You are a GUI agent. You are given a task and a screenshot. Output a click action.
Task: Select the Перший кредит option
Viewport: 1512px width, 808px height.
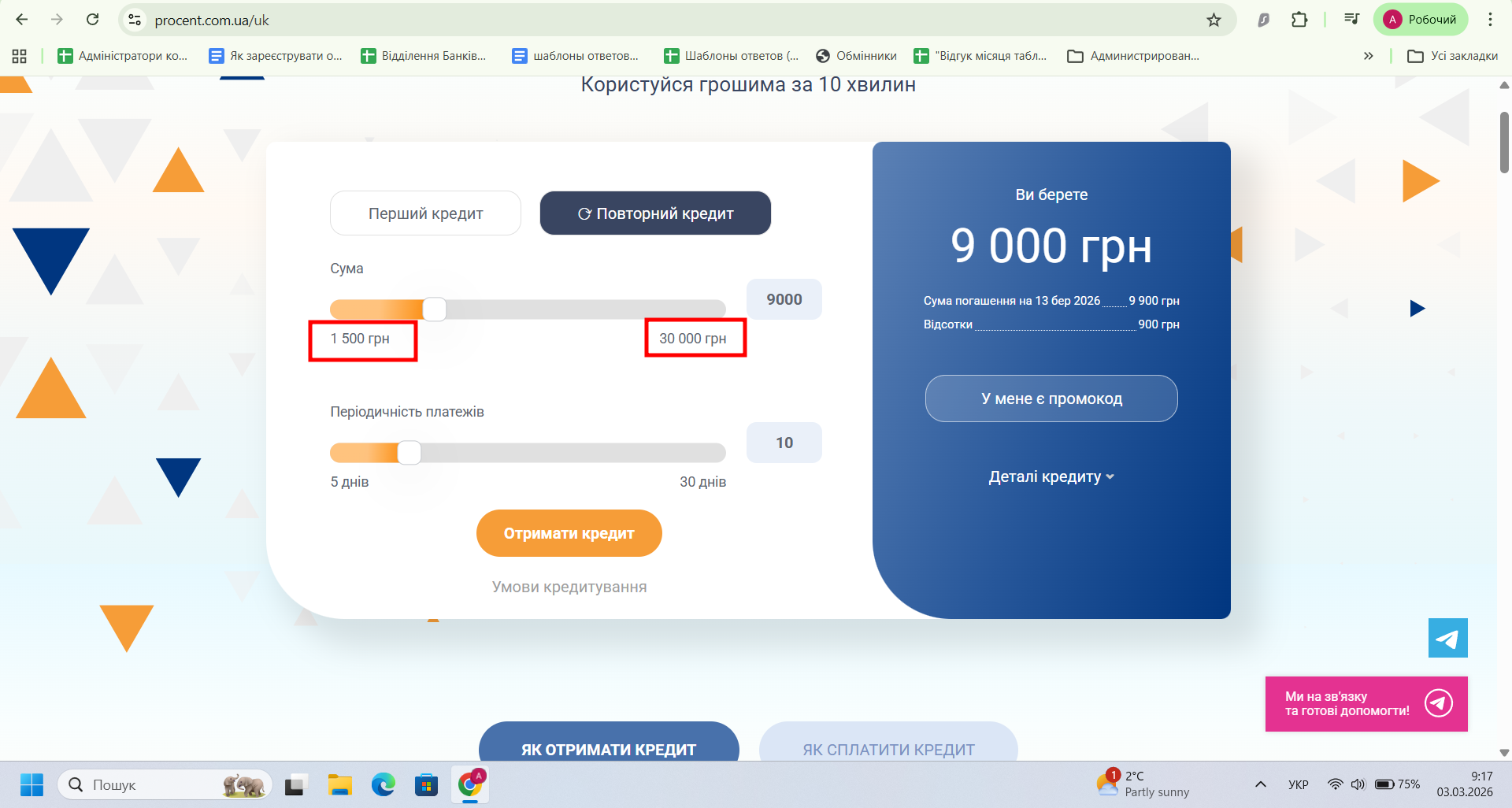click(425, 213)
